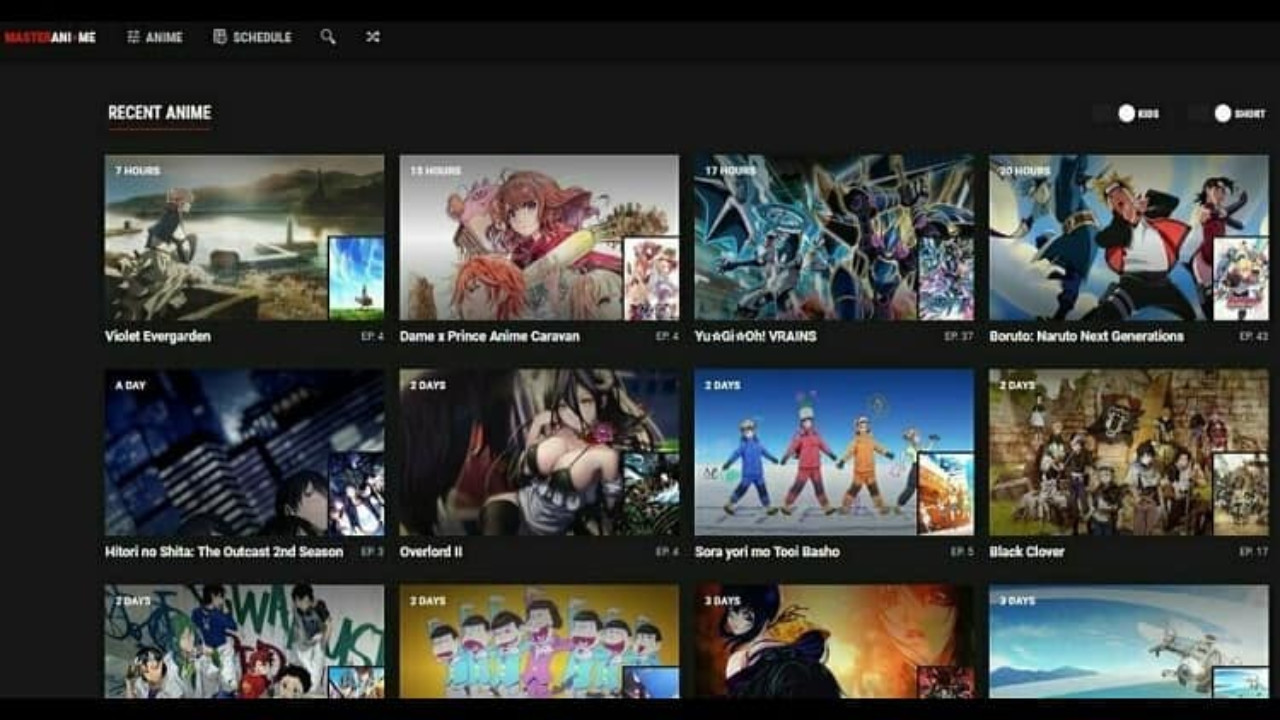This screenshot has width=1280, height=720.
Task: Click the Violet Evergarden title link
Action: [x=158, y=336]
